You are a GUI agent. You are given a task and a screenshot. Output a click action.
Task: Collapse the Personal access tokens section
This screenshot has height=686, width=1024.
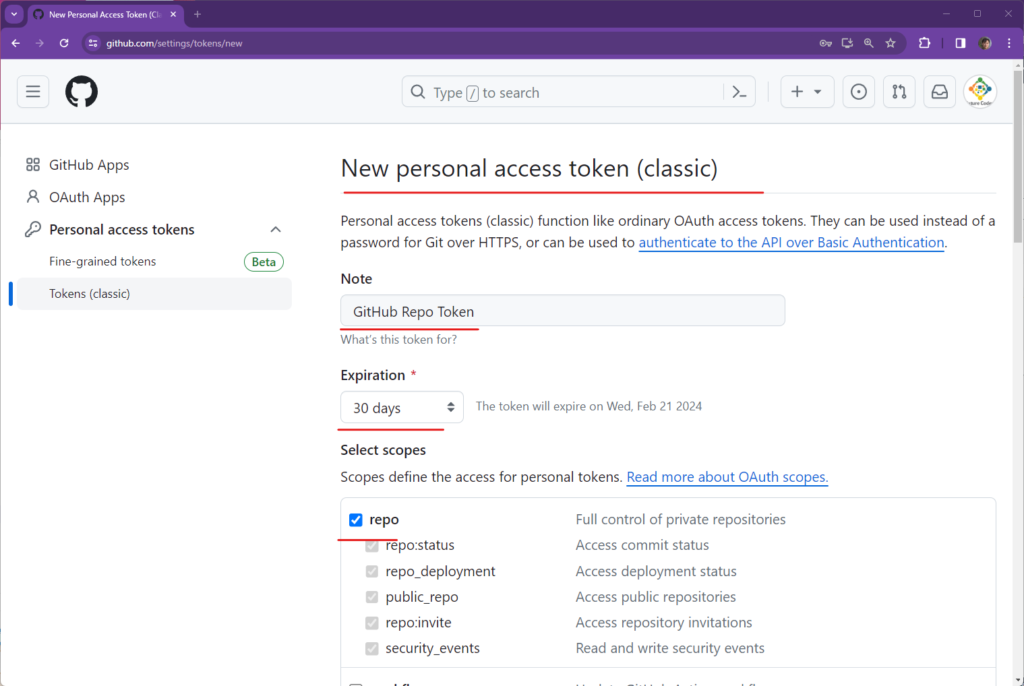tap(276, 229)
